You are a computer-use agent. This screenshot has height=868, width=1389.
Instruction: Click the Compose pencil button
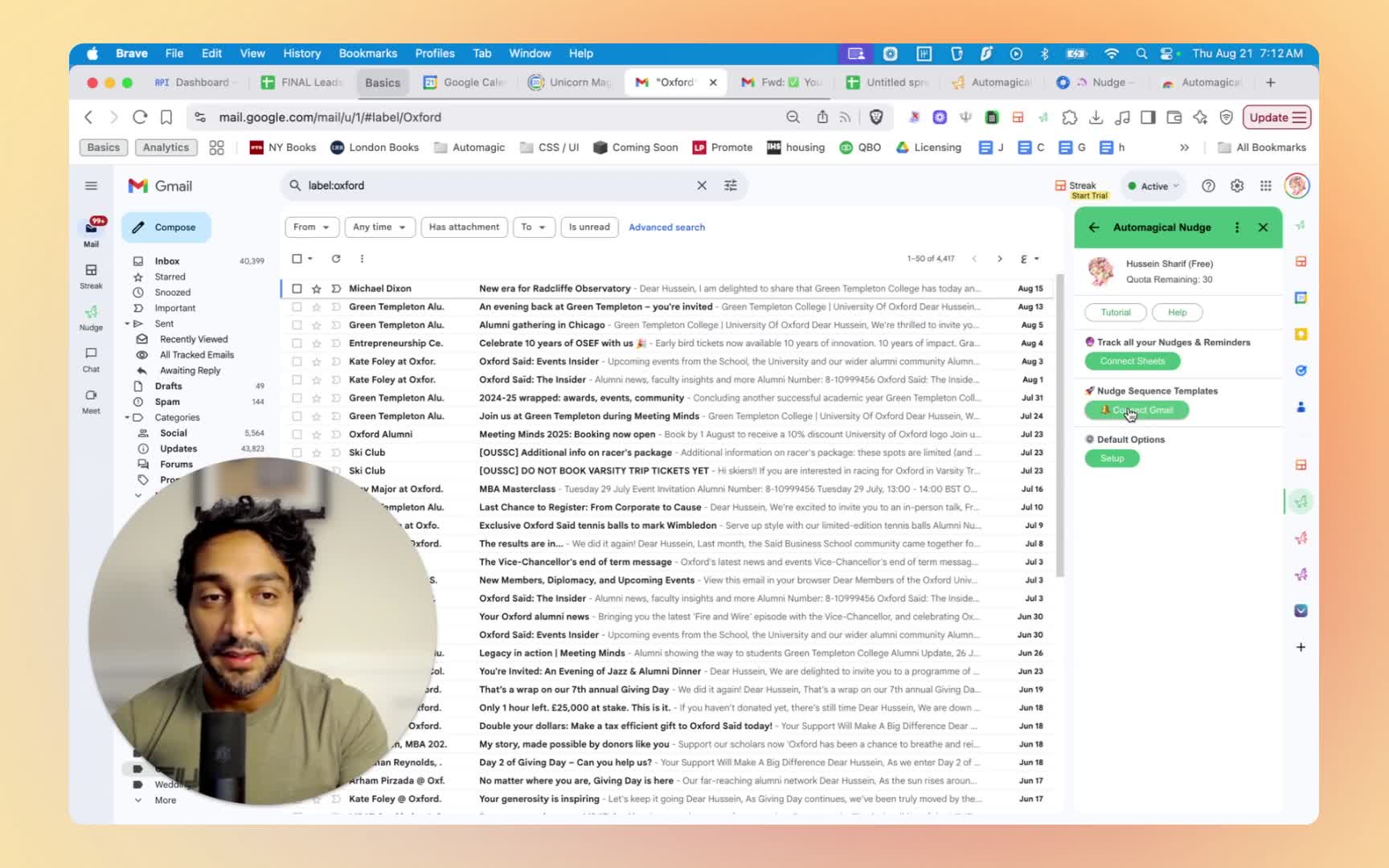(x=166, y=227)
